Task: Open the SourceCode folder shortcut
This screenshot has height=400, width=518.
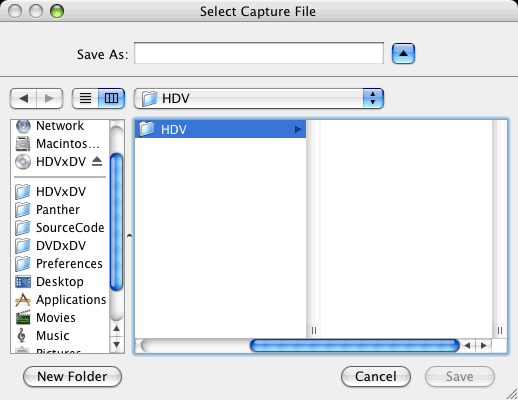Action: 60,228
